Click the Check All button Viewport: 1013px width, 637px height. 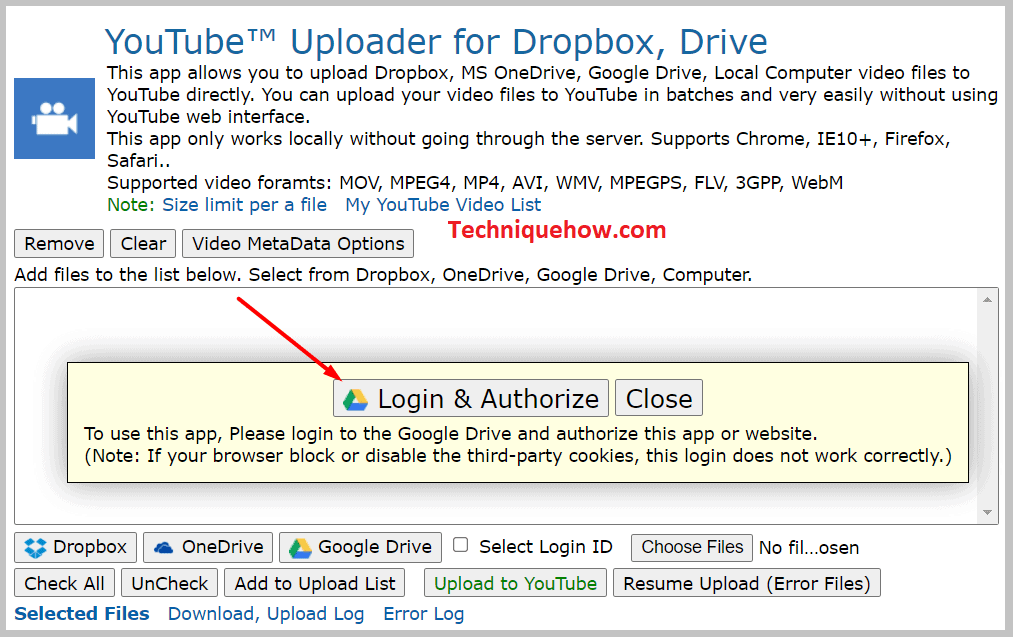coord(64,583)
